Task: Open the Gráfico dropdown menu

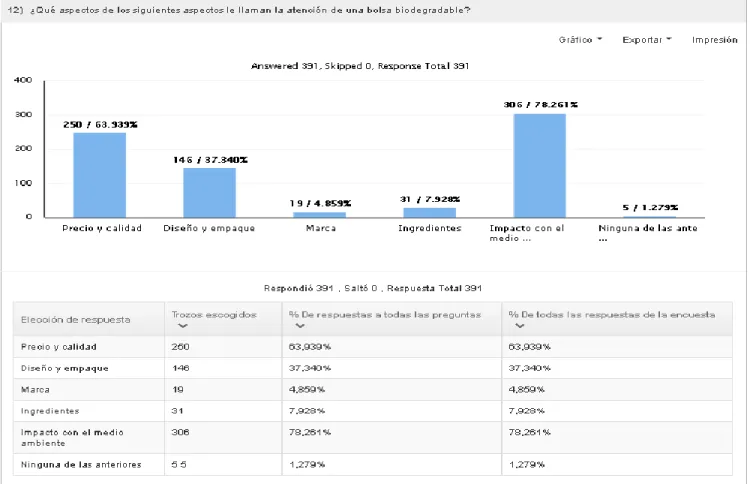Action: tap(580, 40)
